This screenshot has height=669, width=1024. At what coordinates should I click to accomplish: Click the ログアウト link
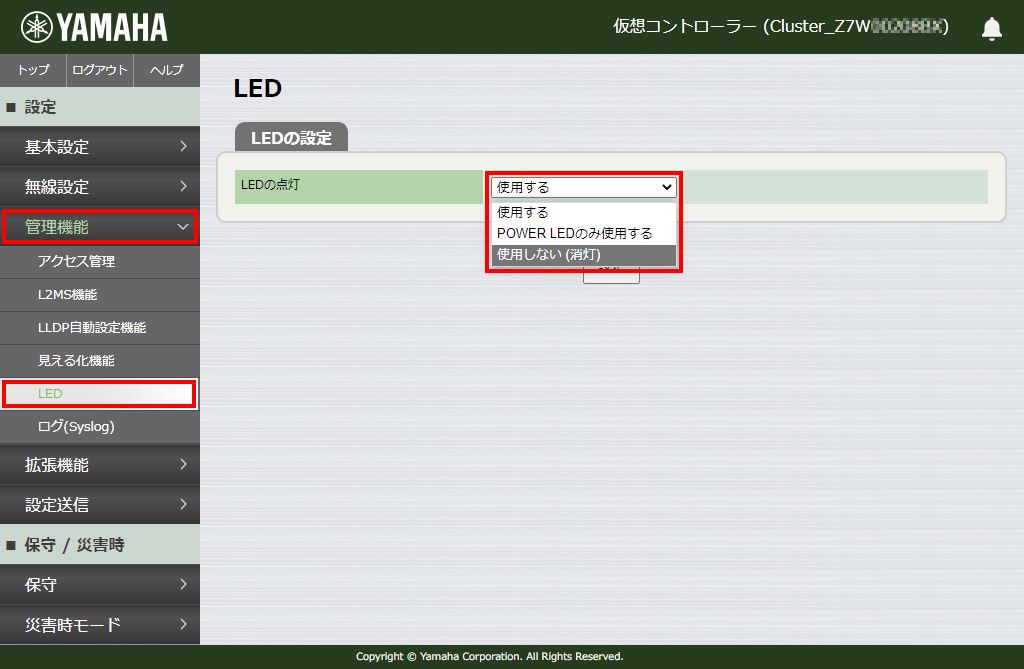click(100, 70)
